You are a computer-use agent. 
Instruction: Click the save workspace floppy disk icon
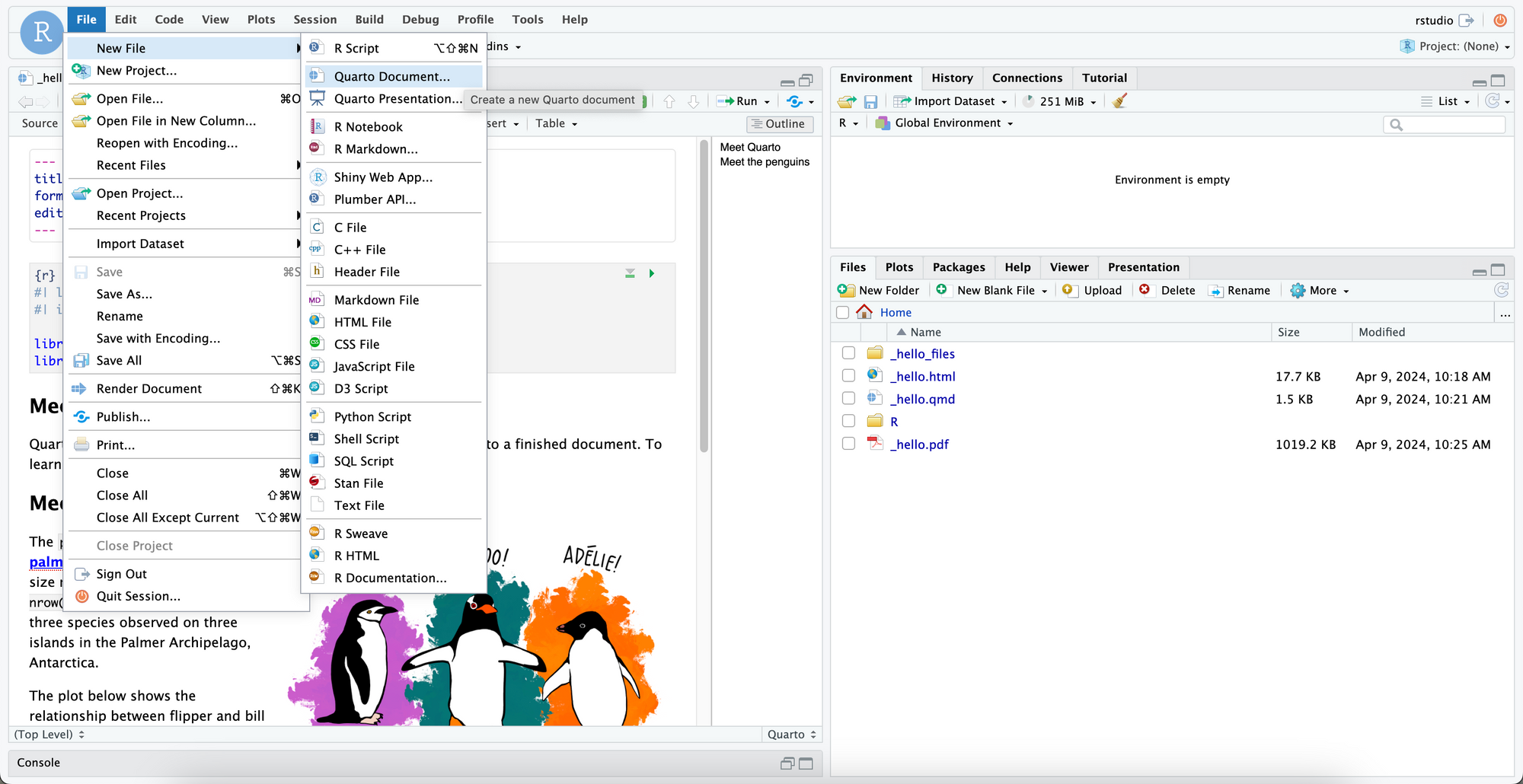(871, 101)
